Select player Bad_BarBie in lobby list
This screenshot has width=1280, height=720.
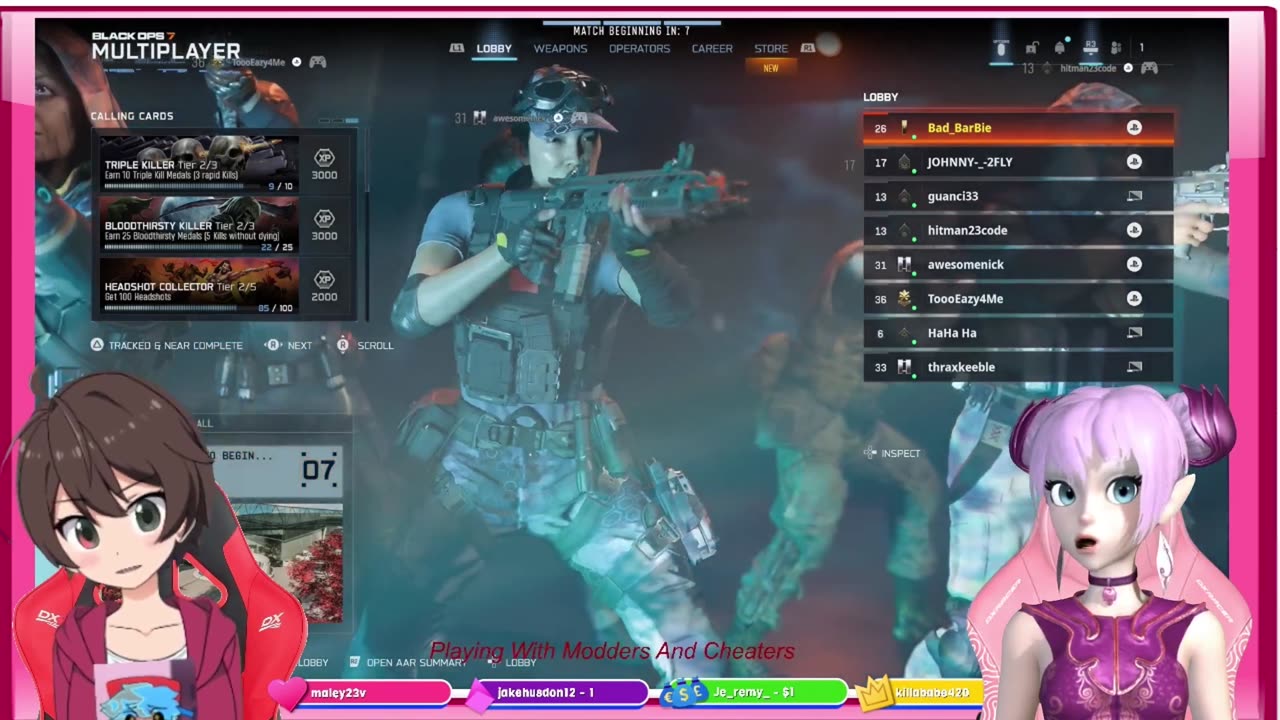click(x=1018, y=128)
